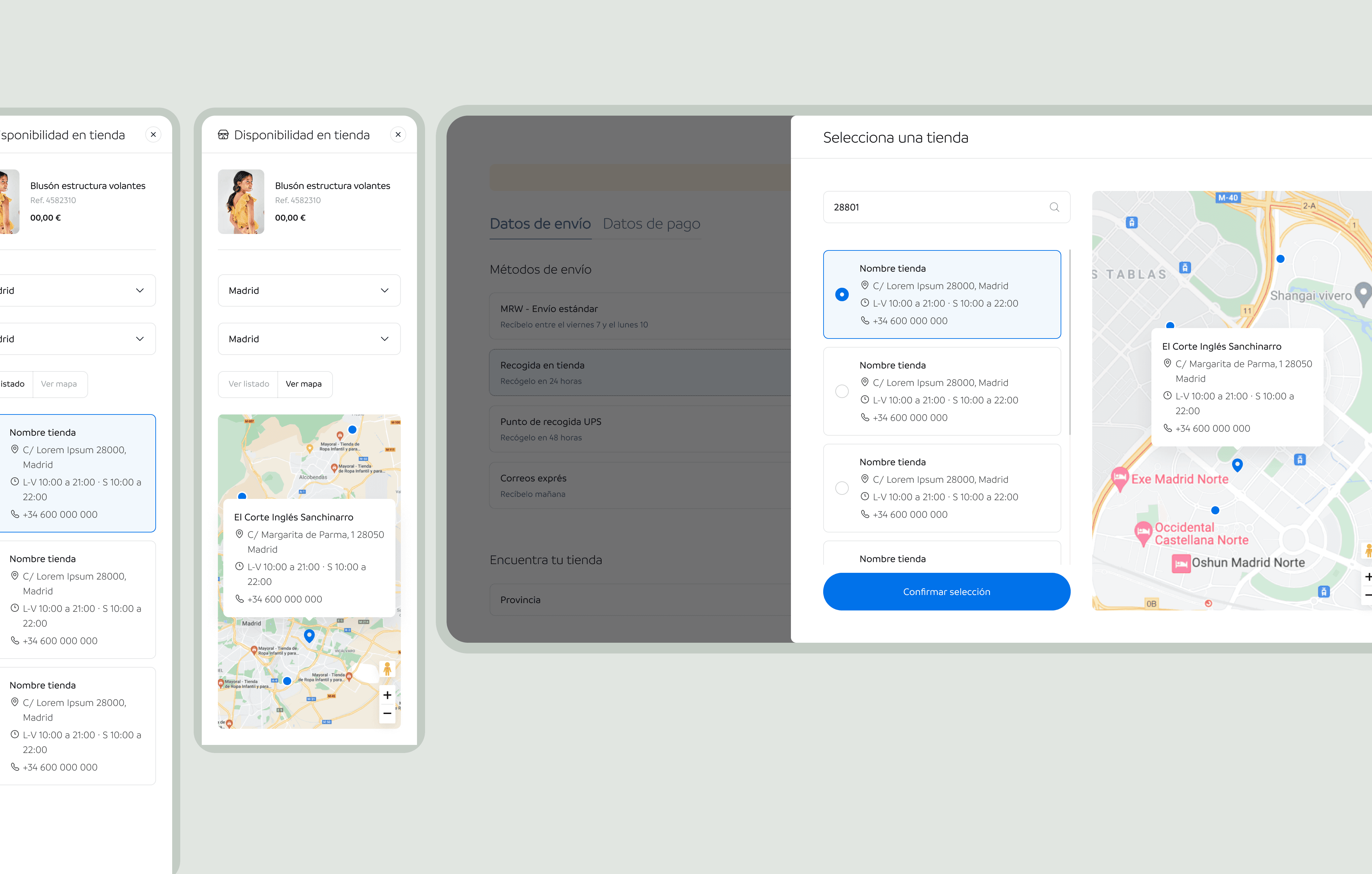The width and height of the screenshot is (1372, 874).
Task: Zoom in on the mobile map
Action: (387, 695)
